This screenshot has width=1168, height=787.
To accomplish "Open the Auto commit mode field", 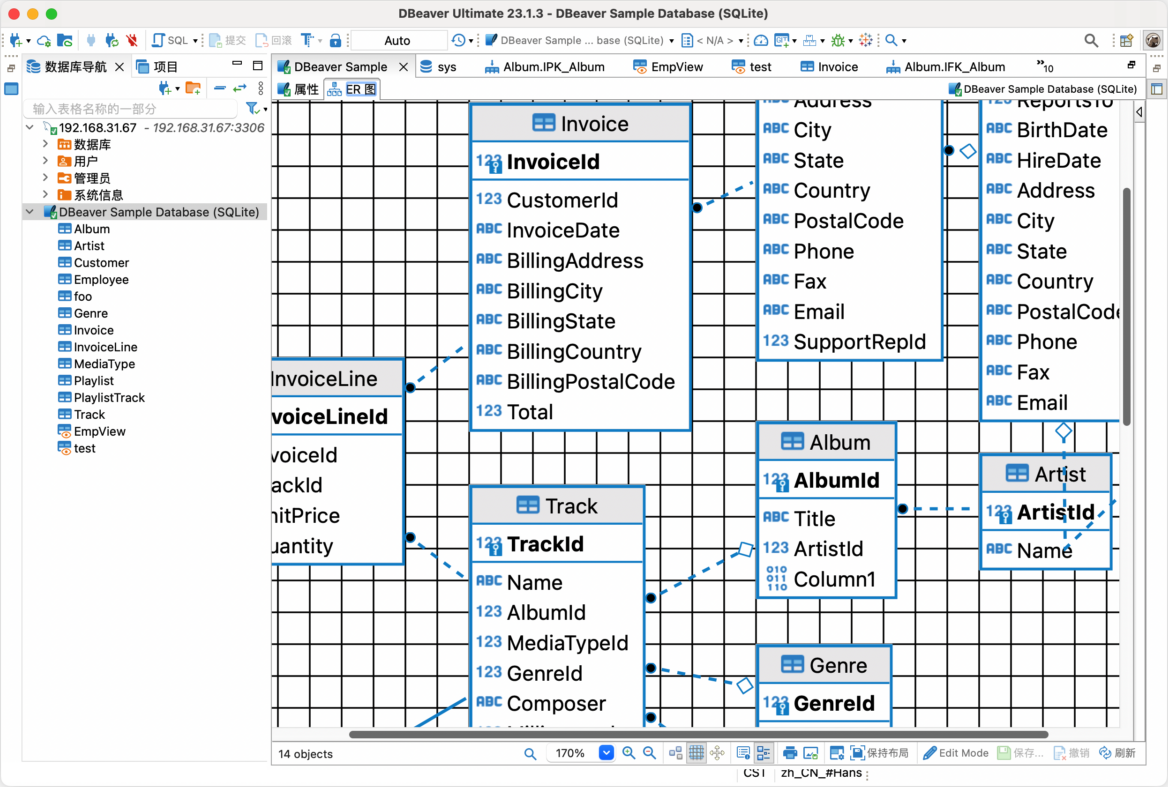I will [398, 40].
